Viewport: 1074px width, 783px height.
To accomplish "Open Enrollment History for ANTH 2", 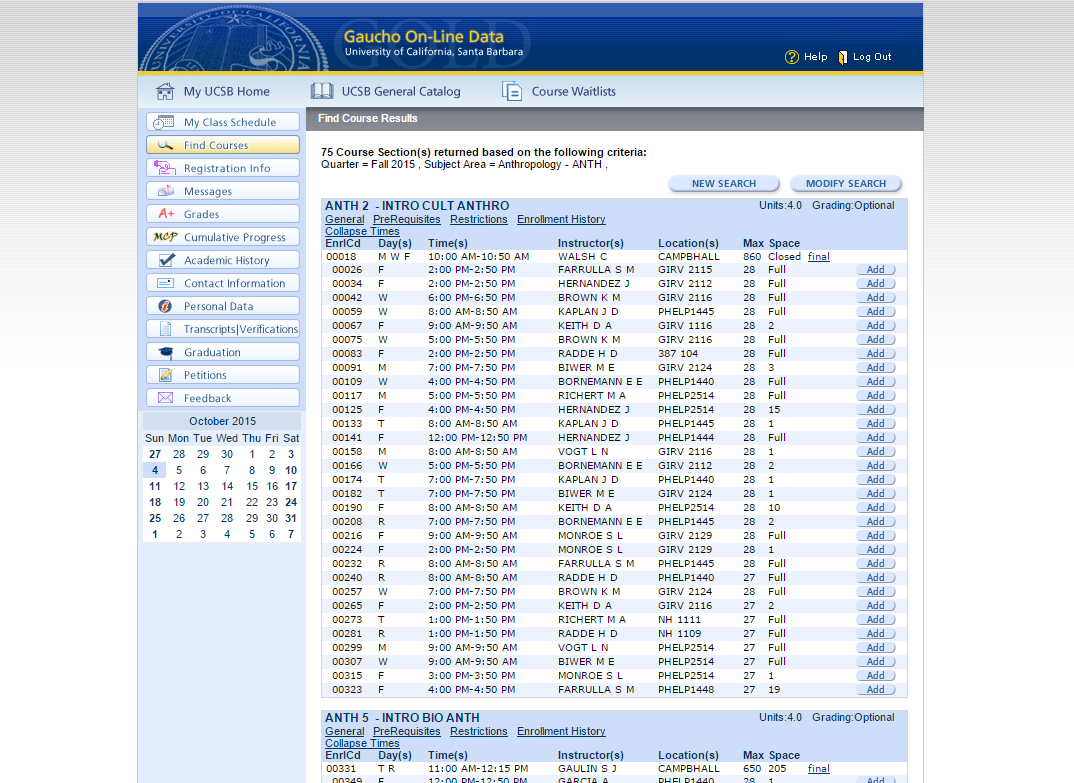I will pyautogui.click(x=561, y=219).
